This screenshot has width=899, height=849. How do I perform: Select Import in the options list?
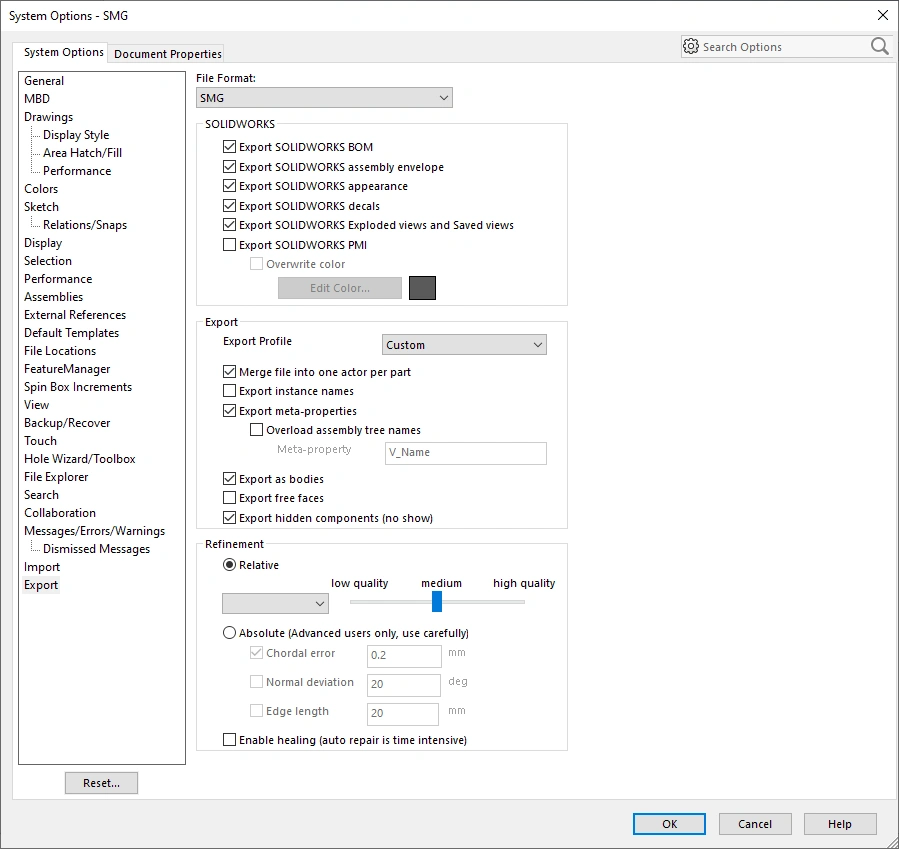point(42,567)
